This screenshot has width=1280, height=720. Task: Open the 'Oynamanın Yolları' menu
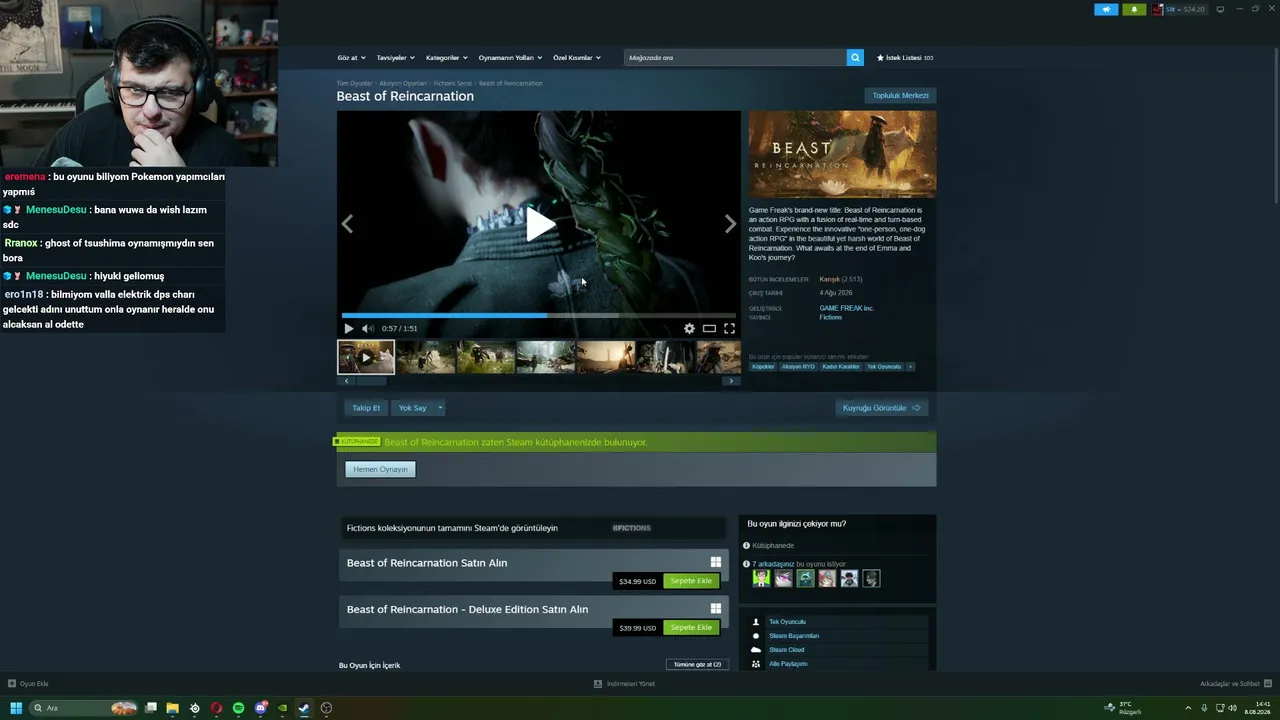coord(510,58)
